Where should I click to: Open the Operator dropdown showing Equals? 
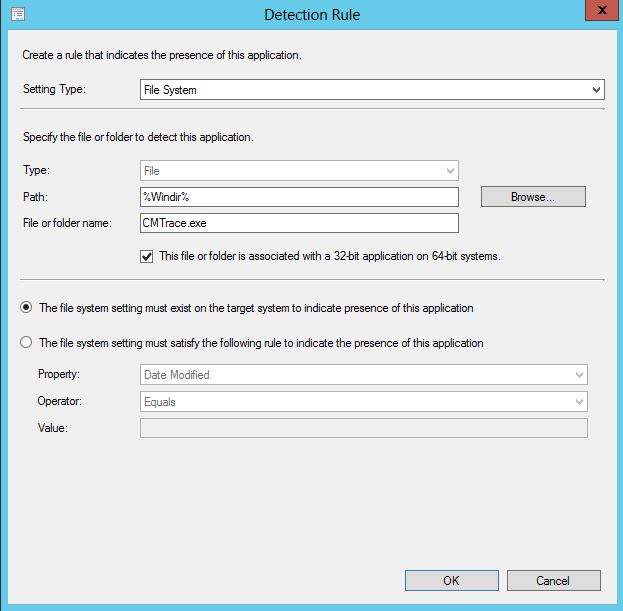pos(364,402)
